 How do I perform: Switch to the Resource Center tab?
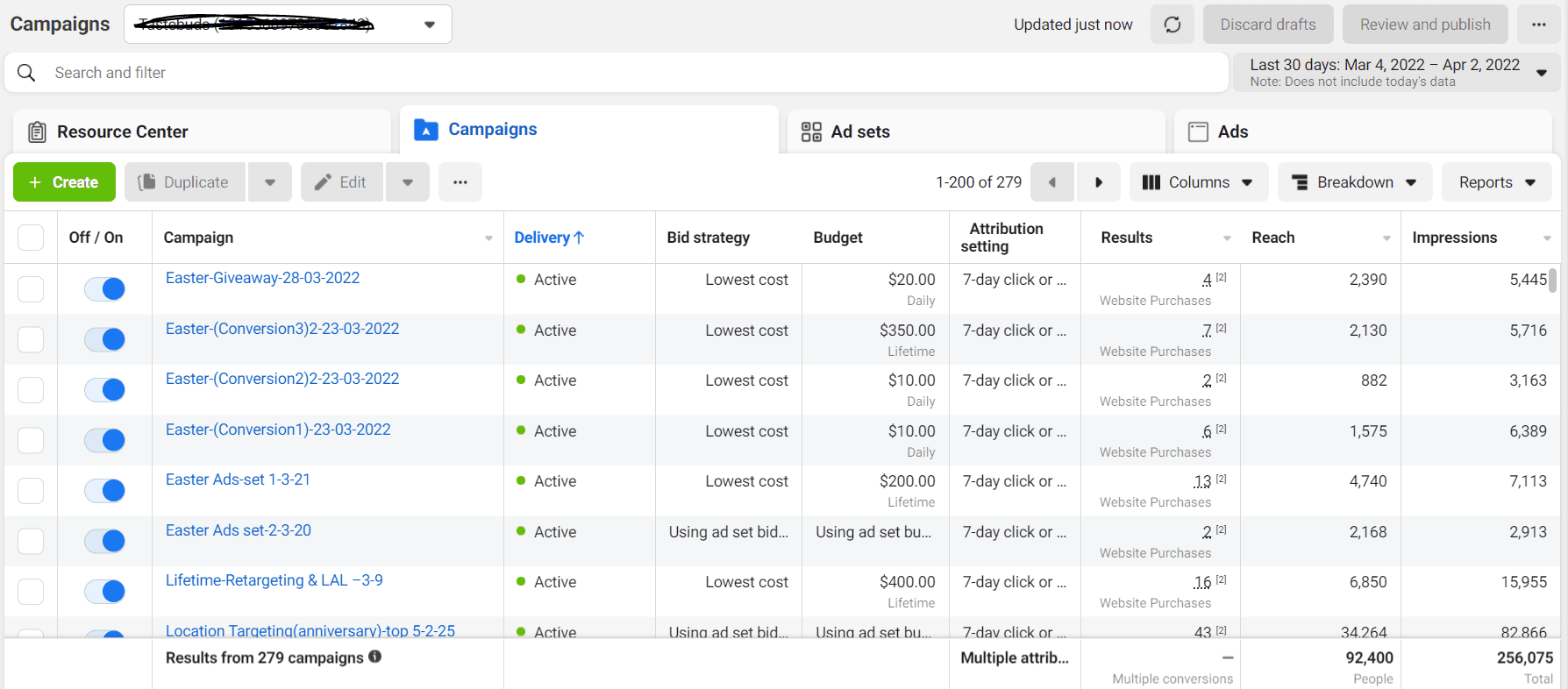click(202, 131)
